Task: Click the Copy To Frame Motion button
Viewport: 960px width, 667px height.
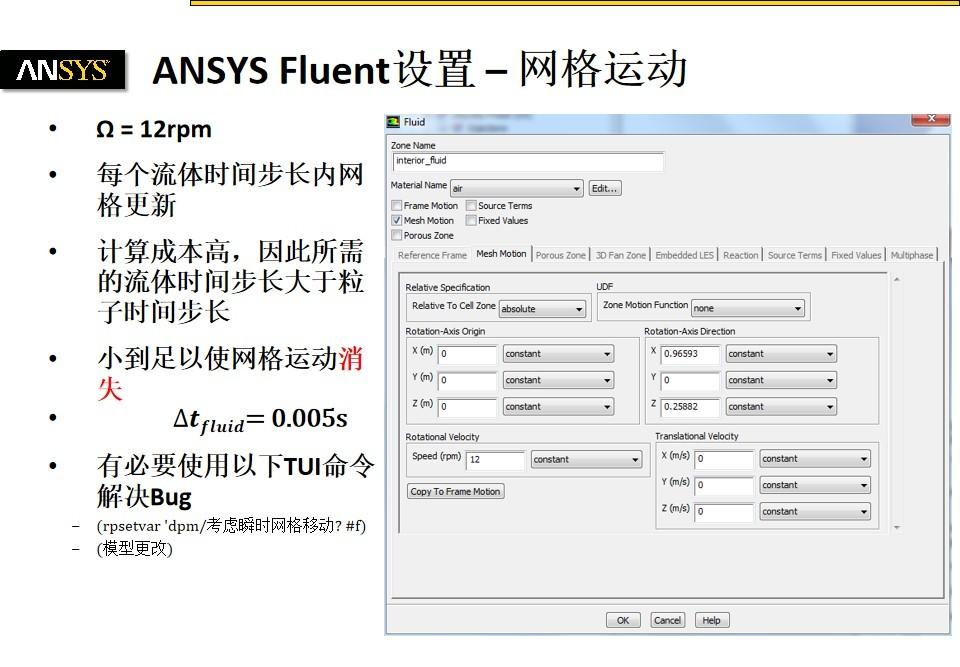Action: click(x=455, y=491)
